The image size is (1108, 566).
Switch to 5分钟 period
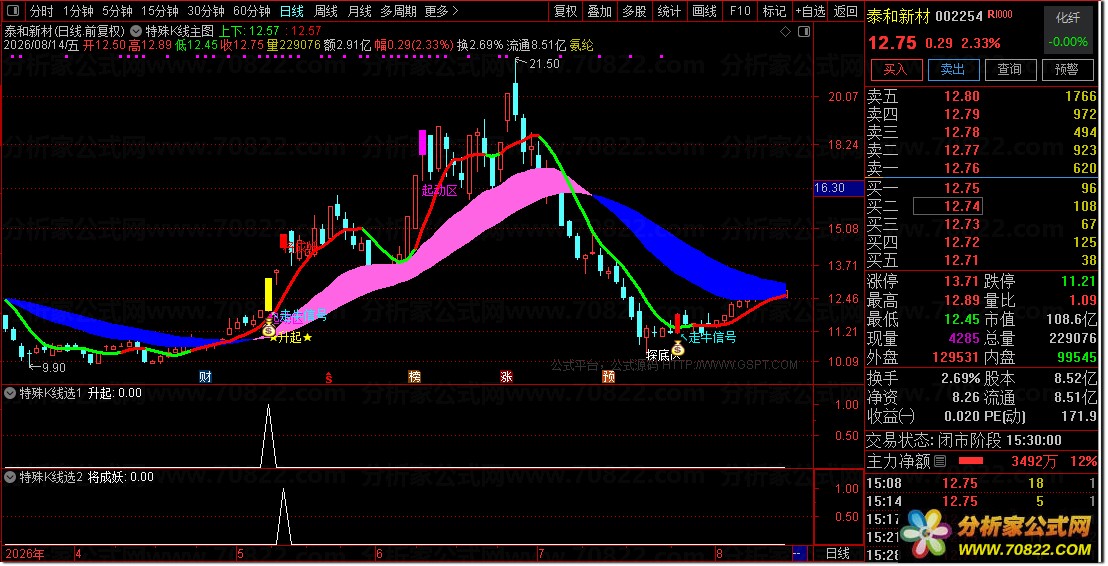click(x=117, y=11)
